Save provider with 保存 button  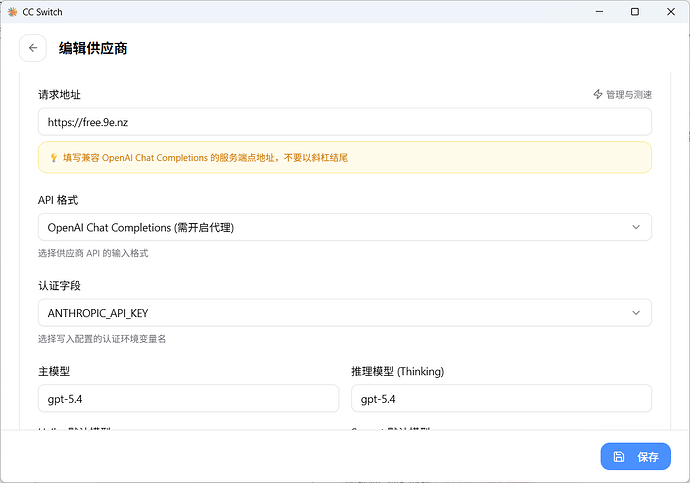(x=635, y=456)
